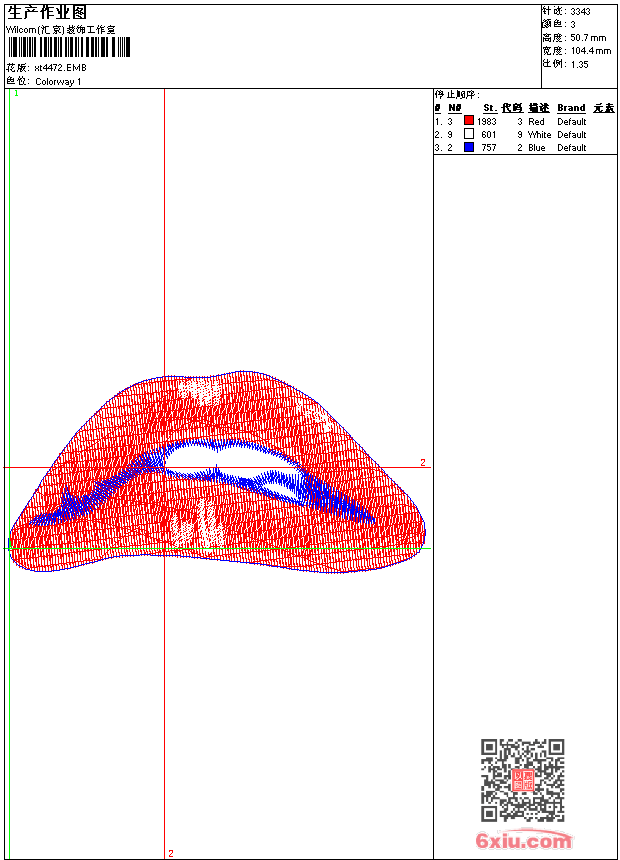The width and height of the screenshot is (620, 860).
Task: Click the marker 2 on the horizontal centerline
Action: (x=423, y=462)
